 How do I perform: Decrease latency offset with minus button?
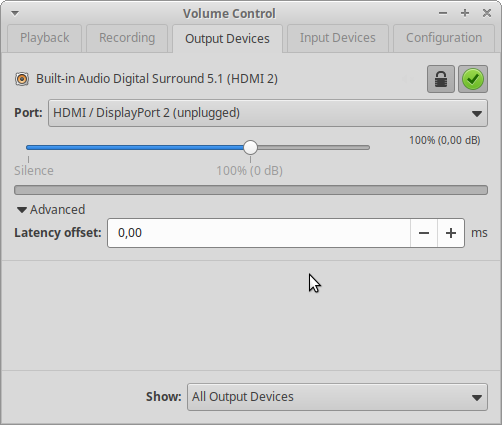(x=424, y=233)
